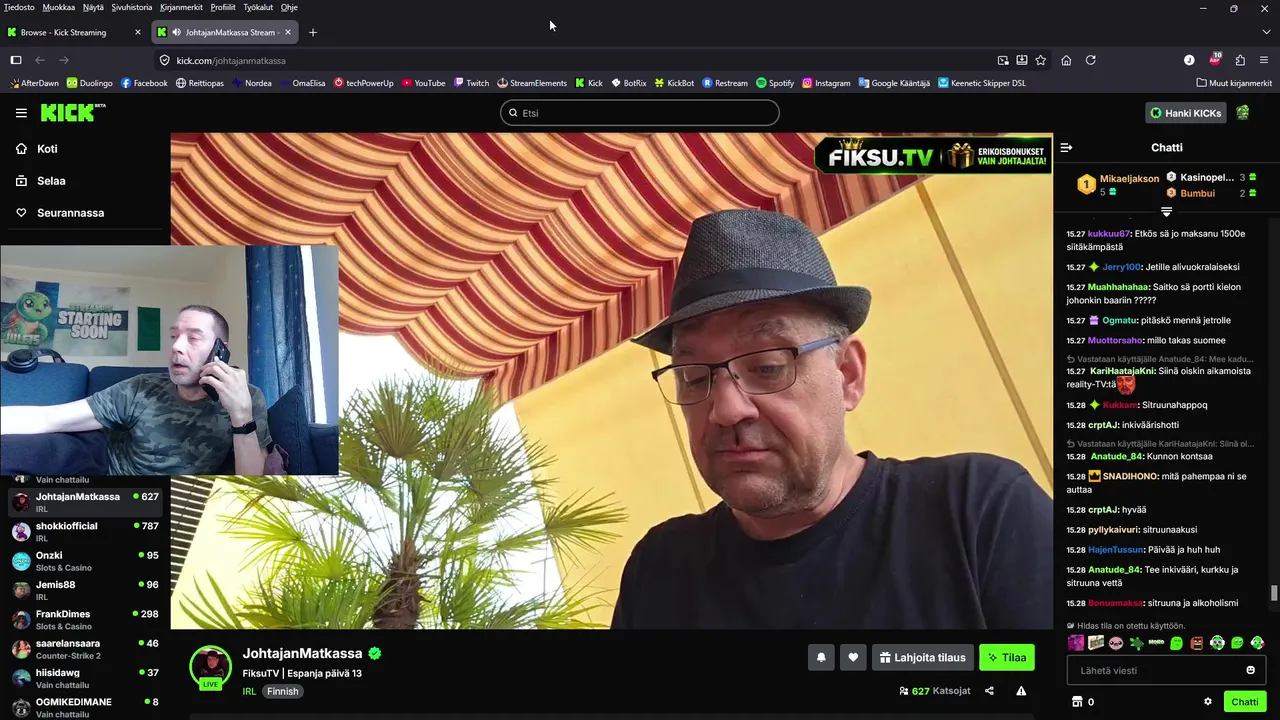Screen dimensions: 1280x720
Task: Open JohtajanMatkassa in sidebar channel list
Action: tap(85, 502)
